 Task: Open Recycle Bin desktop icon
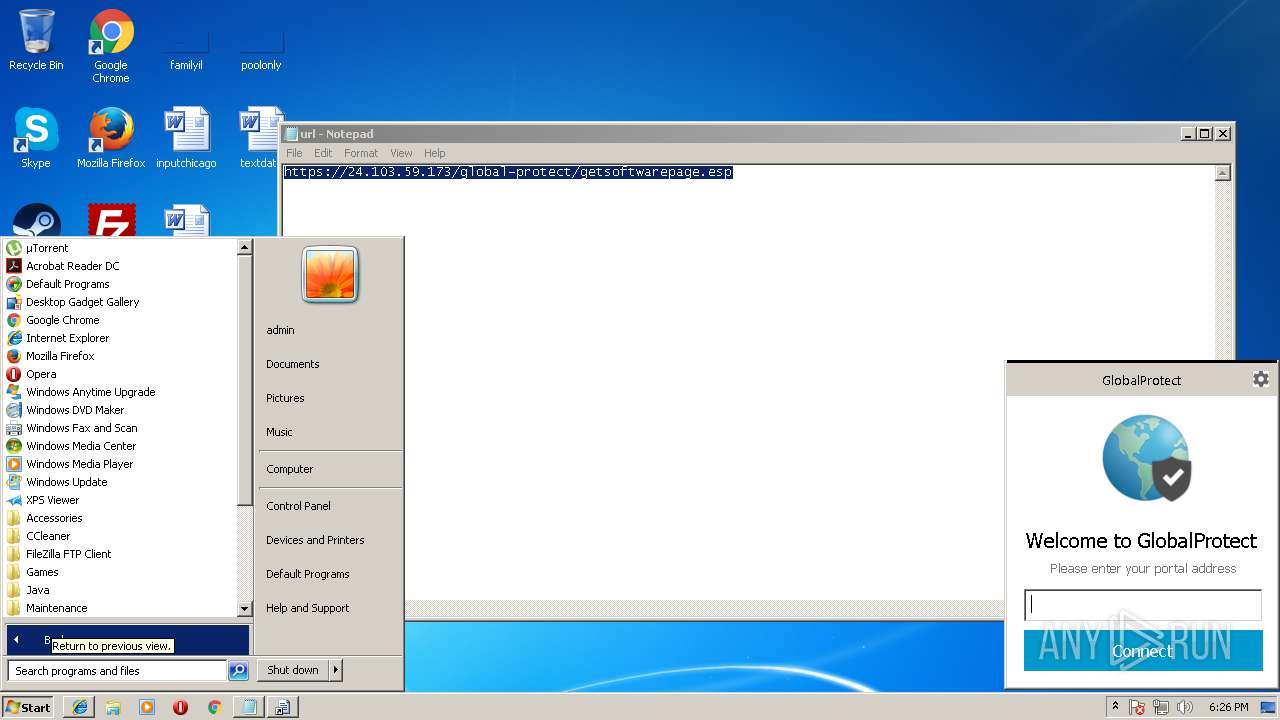tap(36, 40)
